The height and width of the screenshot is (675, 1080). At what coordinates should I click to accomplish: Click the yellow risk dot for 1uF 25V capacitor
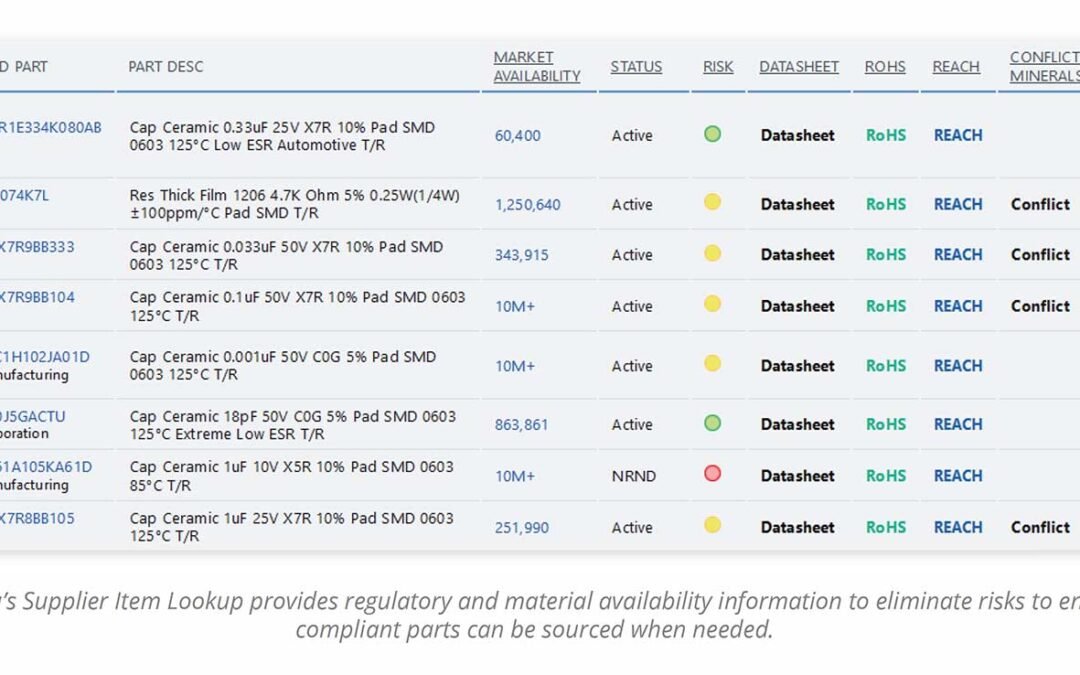click(x=713, y=525)
